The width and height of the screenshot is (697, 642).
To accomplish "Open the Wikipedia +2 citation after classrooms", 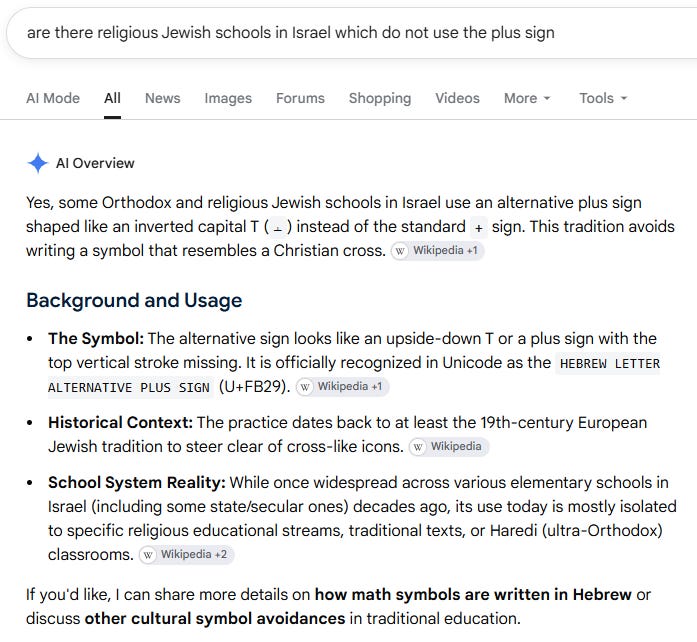I will (x=186, y=555).
